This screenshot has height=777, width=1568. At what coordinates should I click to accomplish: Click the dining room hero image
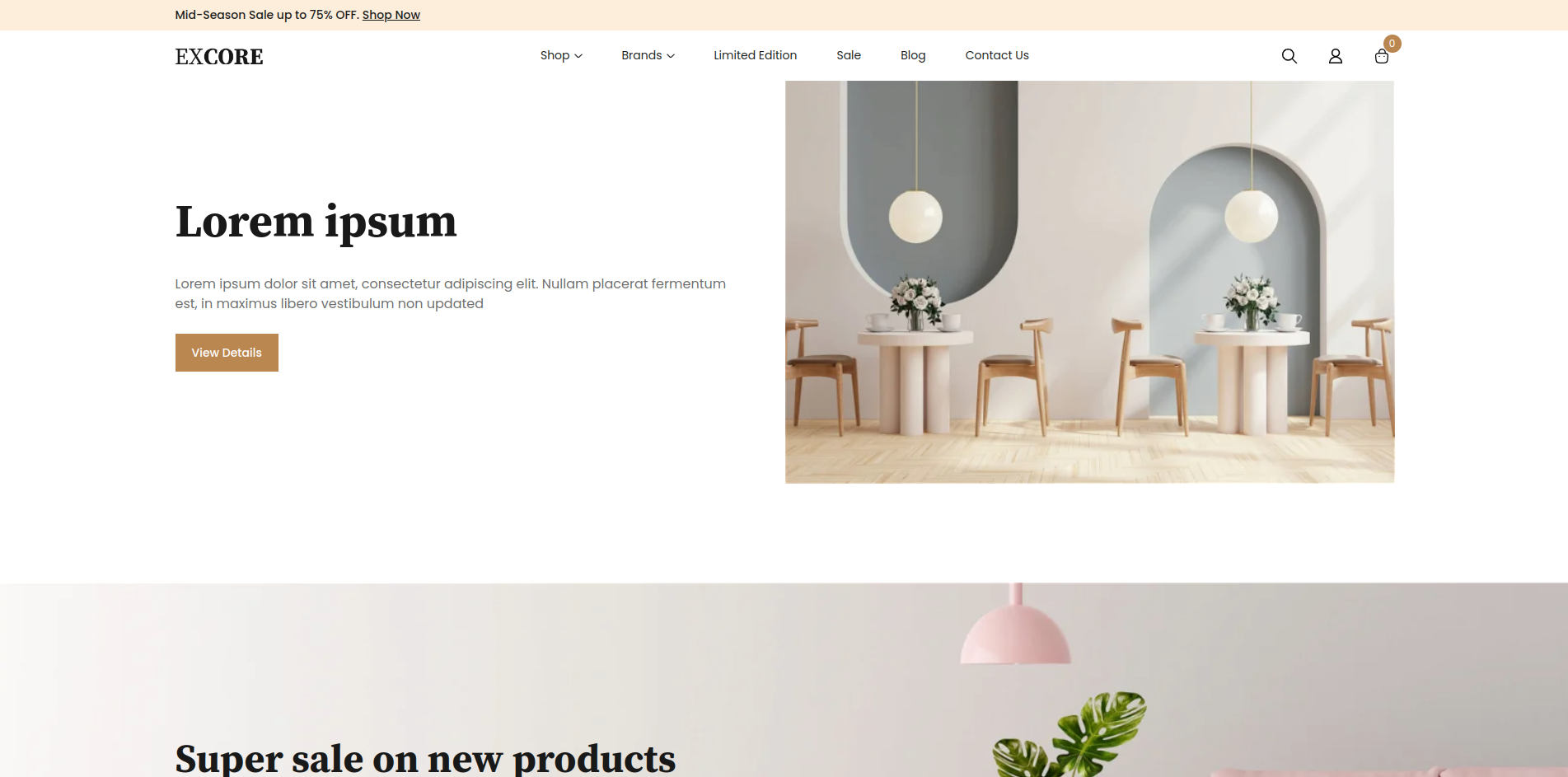tap(1089, 282)
